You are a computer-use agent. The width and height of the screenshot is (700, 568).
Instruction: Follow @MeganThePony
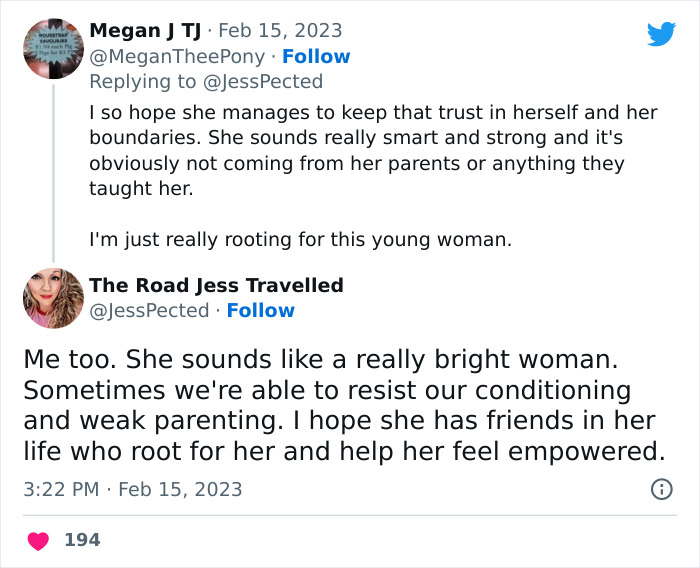(316, 57)
